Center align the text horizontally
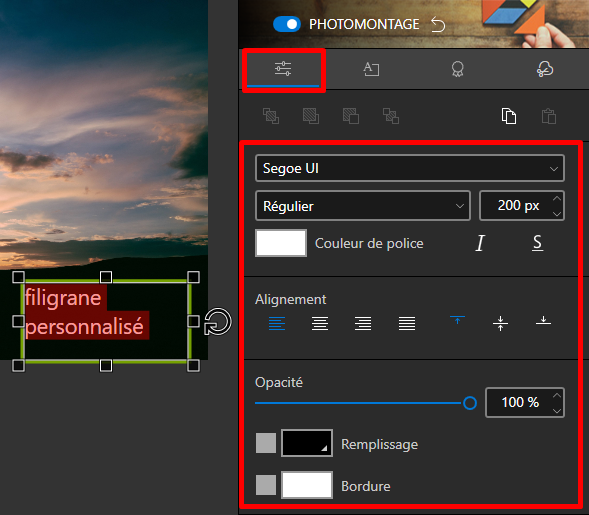This screenshot has height=515, width=589. pyautogui.click(x=320, y=323)
